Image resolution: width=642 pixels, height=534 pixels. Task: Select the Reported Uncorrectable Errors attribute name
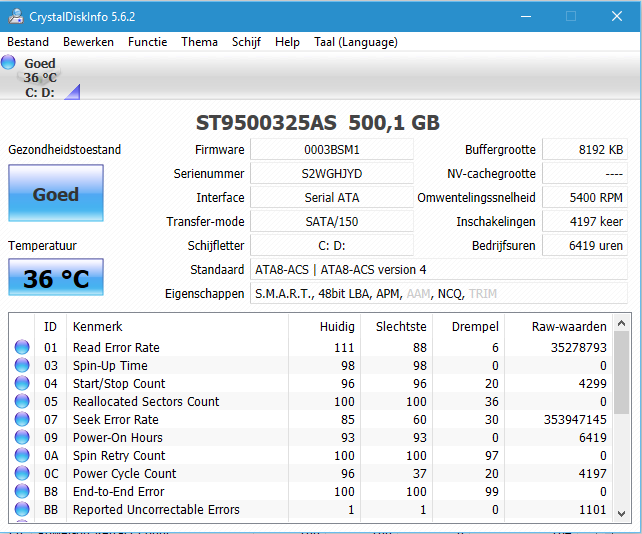pyautogui.click(x=156, y=509)
